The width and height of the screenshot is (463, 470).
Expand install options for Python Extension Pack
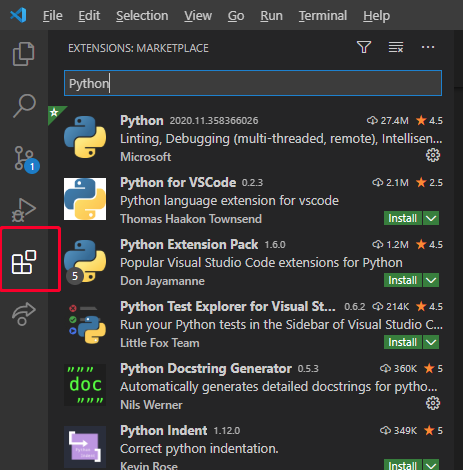[431, 280]
